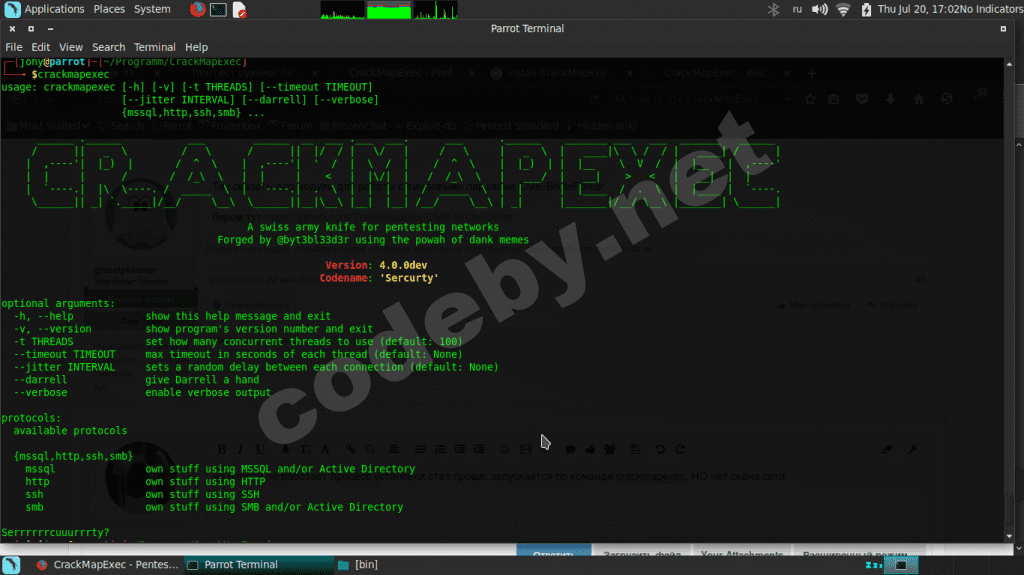Click the maximize button at title bar right

pos(1003,29)
